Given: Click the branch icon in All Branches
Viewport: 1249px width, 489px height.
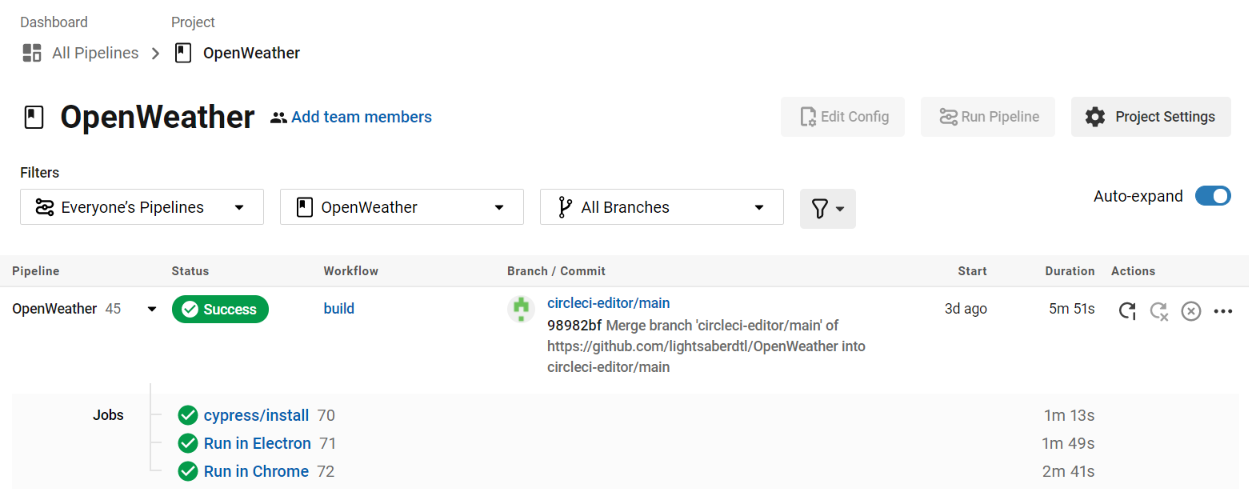Looking at the screenshot, I should (x=564, y=207).
